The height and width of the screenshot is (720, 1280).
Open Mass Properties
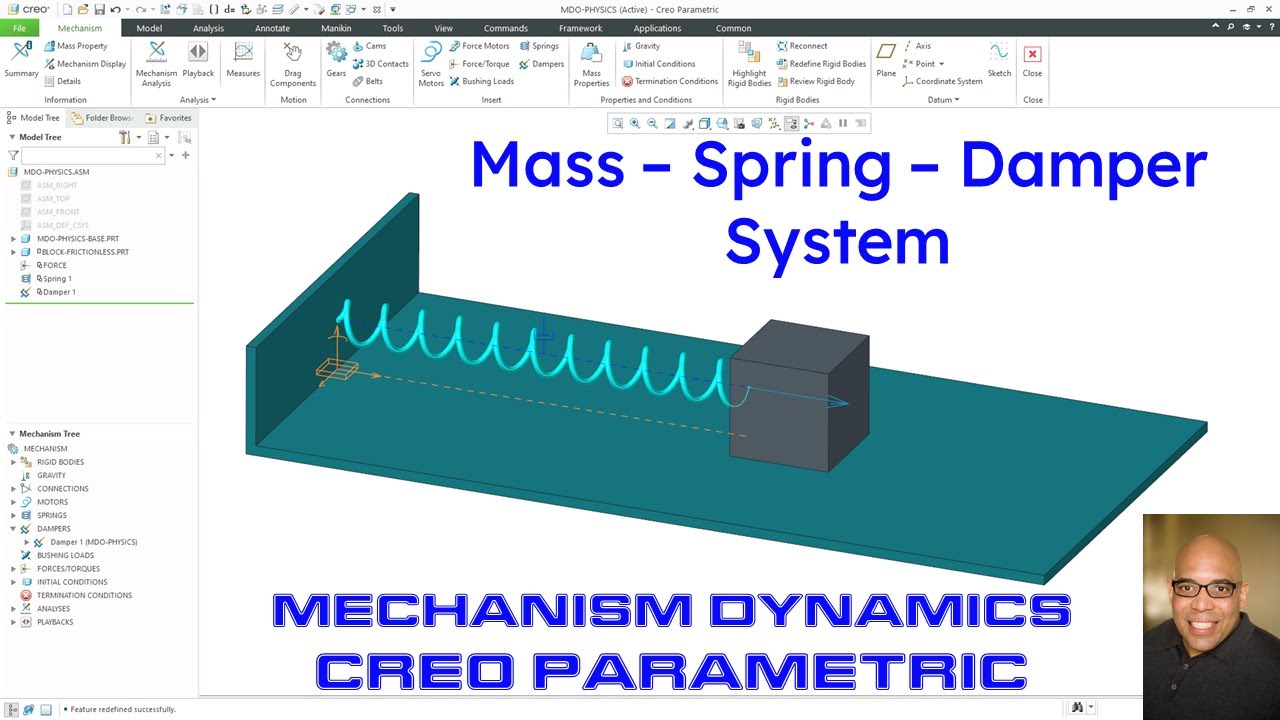[x=591, y=62]
